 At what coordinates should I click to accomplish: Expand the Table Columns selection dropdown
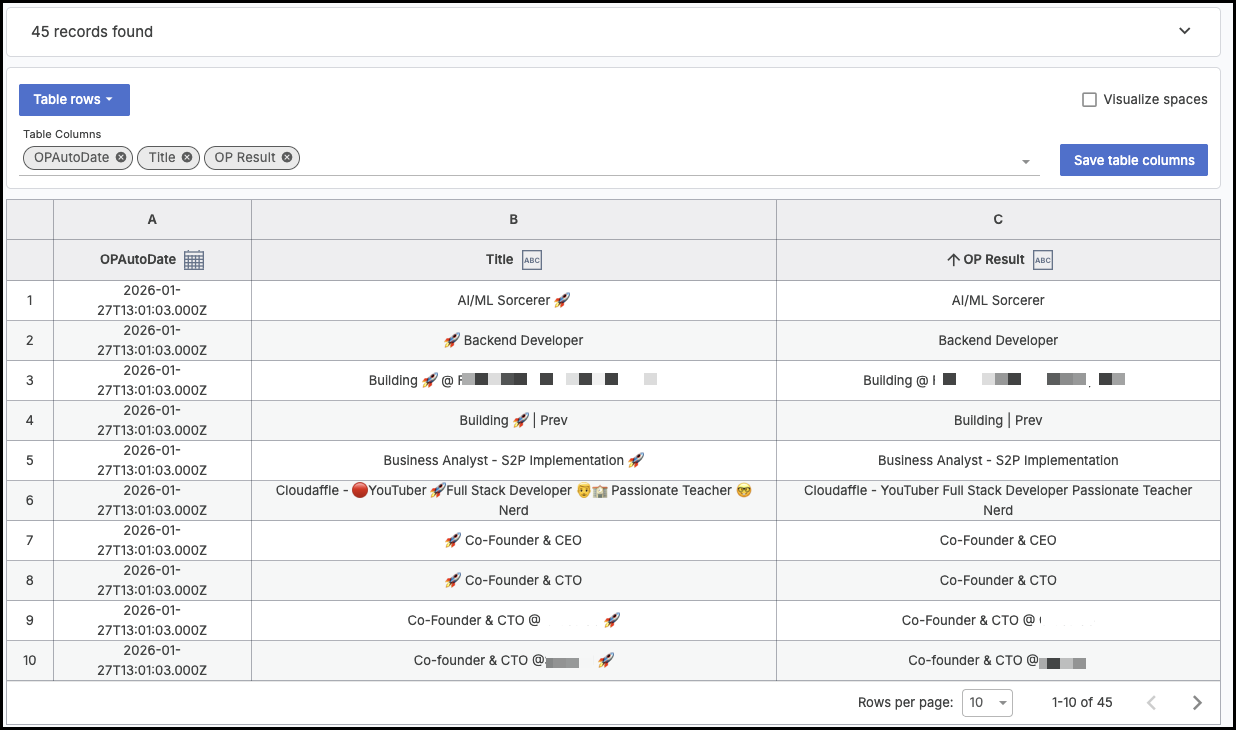click(x=1025, y=161)
